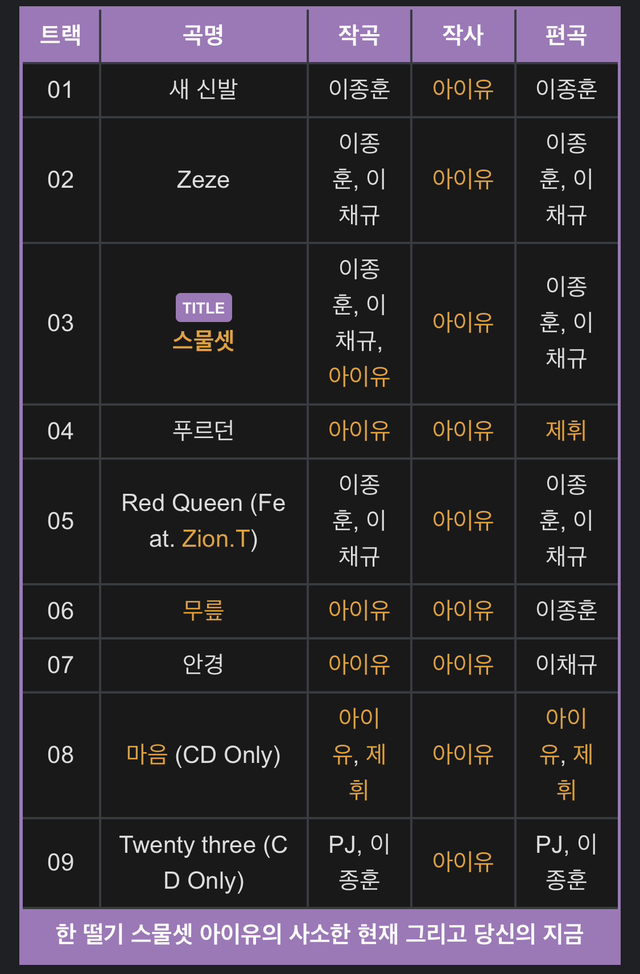The height and width of the screenshot is (974, 640).
Task: Open 제휘 arranger link in 푸르던 row
Action: 566,430
